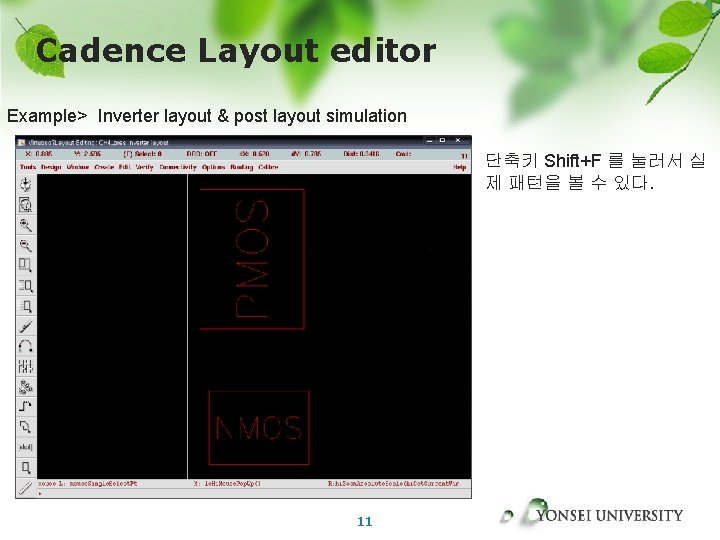The width and height of the screenshot is (720, 540).
Task: Open the Tools menu
Action: pyautogui.click(x=28, y=167)
